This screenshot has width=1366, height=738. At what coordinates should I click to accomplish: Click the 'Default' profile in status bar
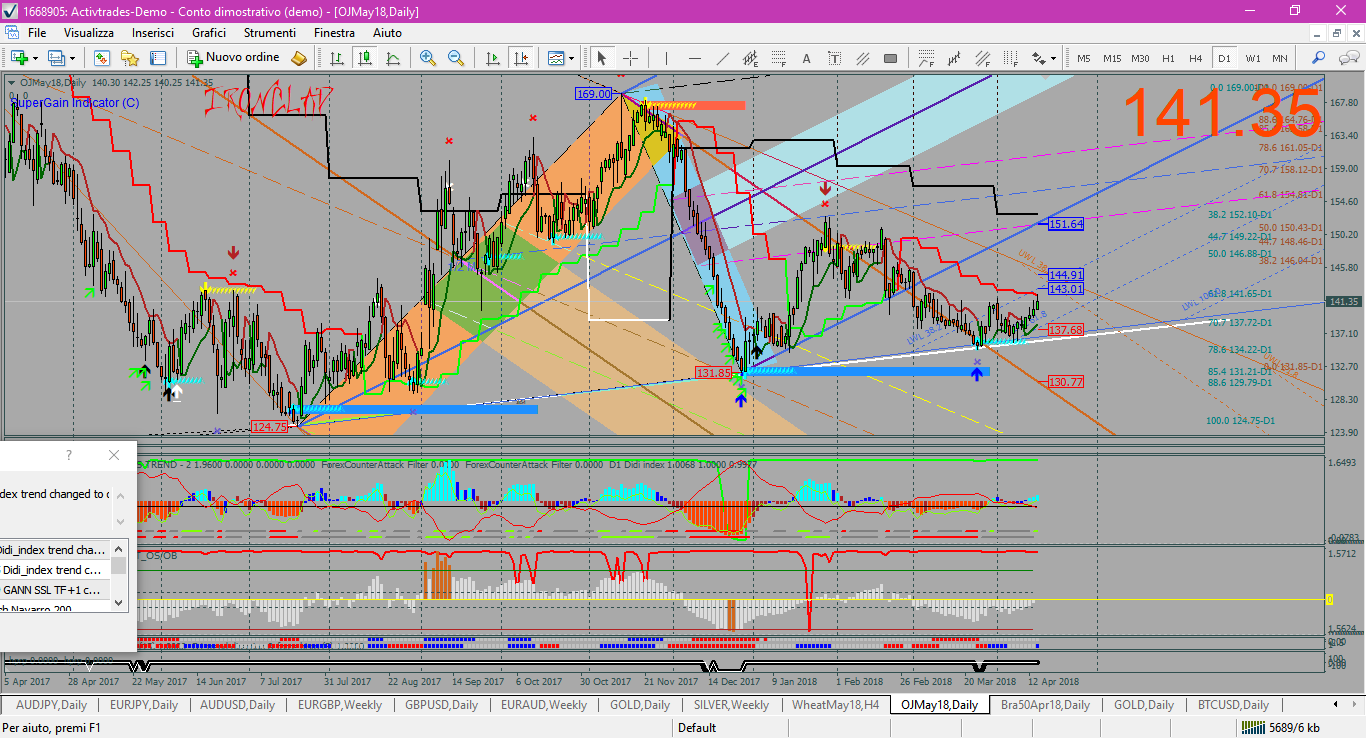click(697, 727)
